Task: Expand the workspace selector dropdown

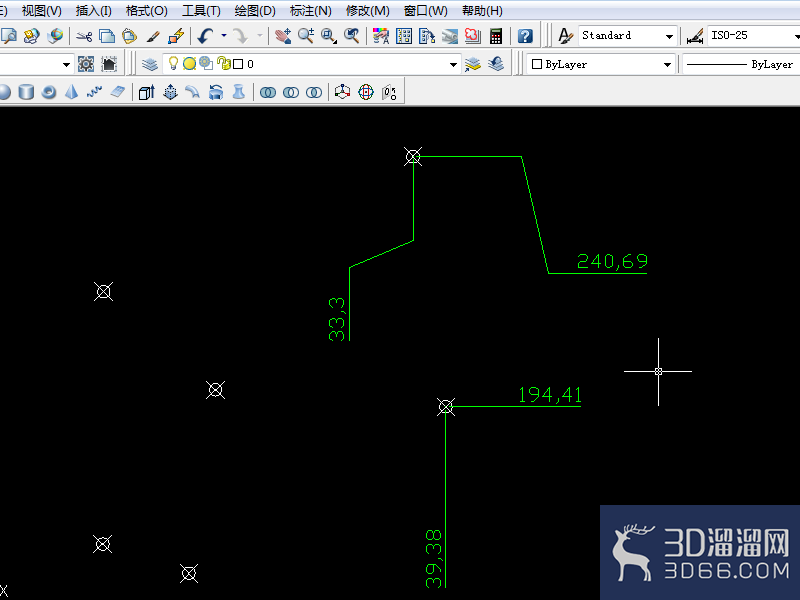Action: point(66,64)
